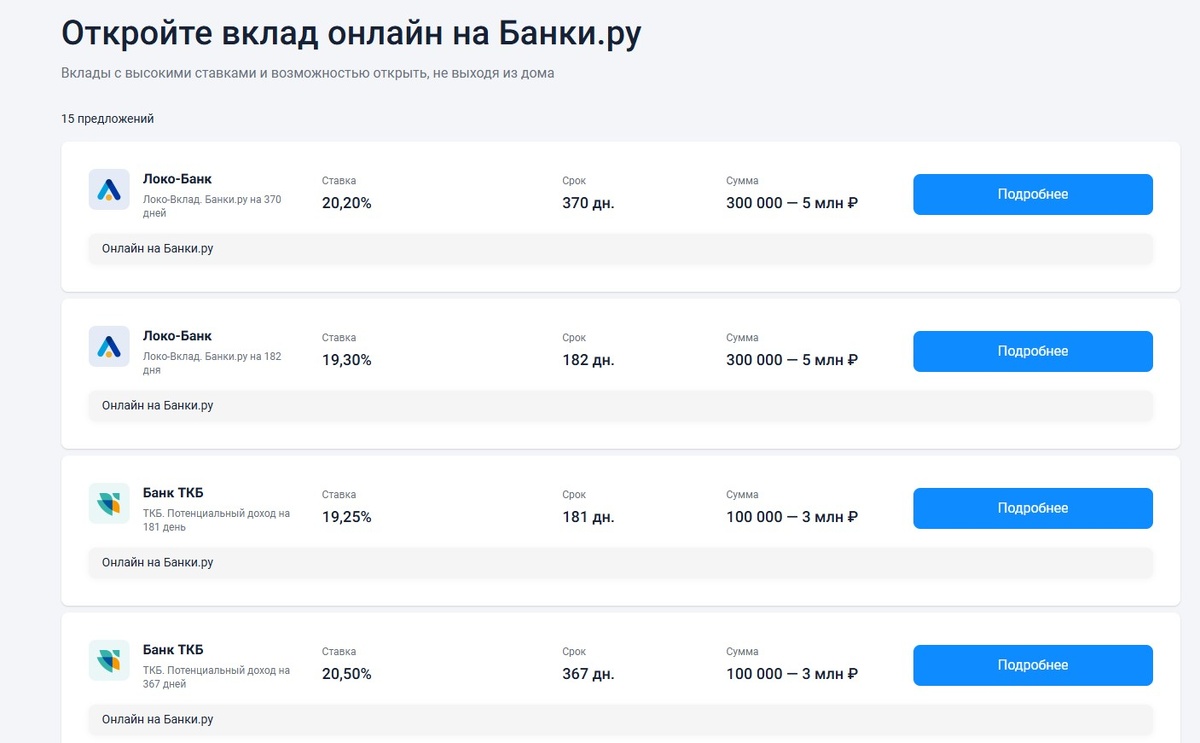Click Банк ТКБ logo on the 367-day offer
The width and height of the screenshot is (1200, 743).
109,660
